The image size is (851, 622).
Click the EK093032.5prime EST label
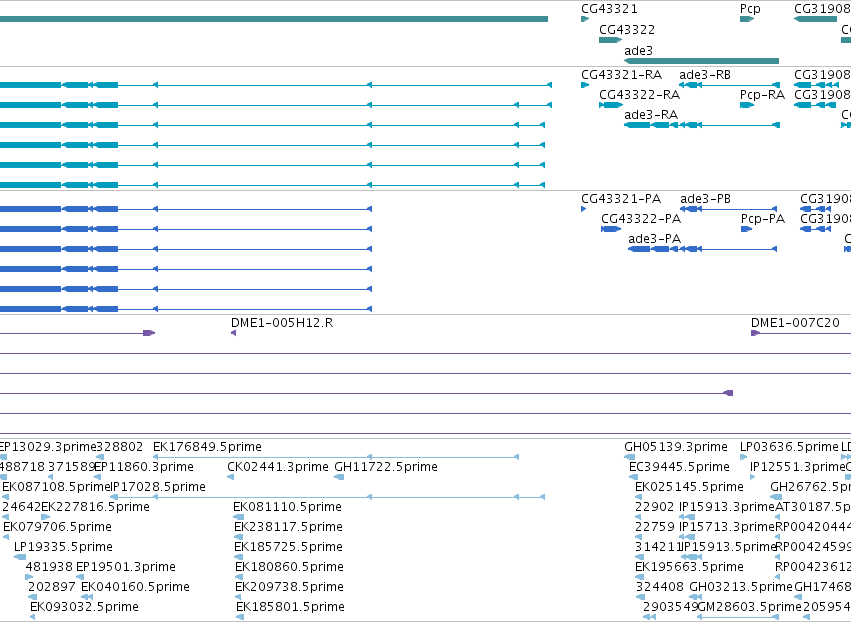(x=84, y=607)
